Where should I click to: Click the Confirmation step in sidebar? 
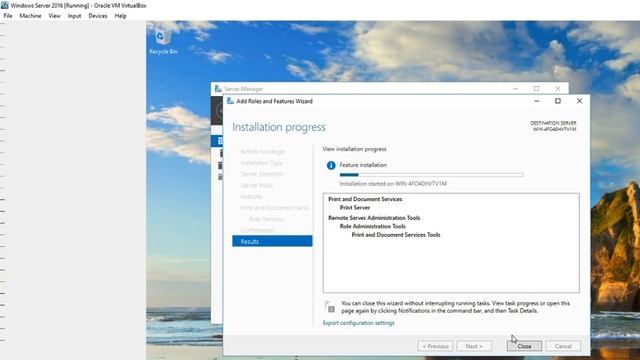[x=258, y=230]
